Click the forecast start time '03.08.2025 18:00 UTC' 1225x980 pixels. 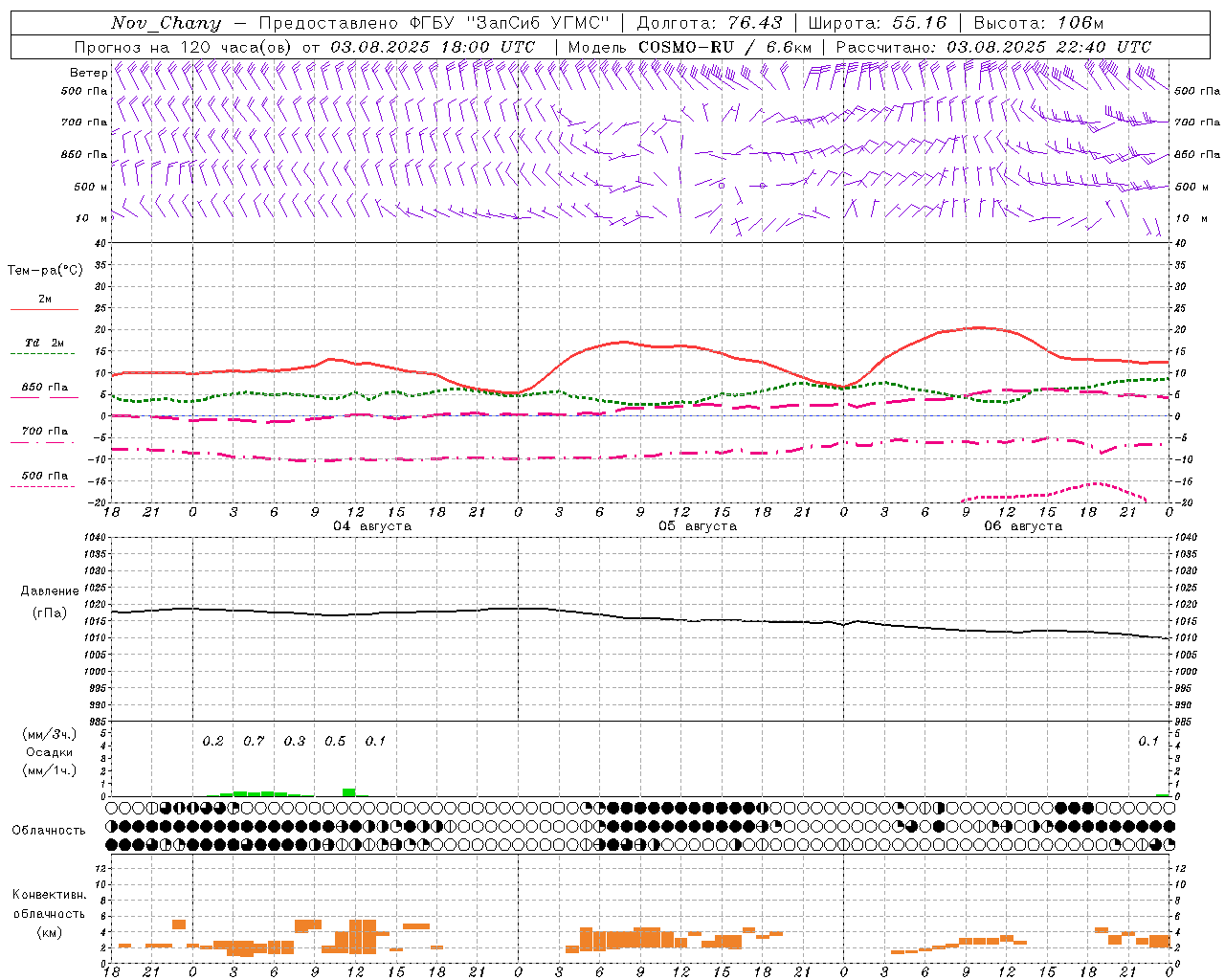pos(433,47)
